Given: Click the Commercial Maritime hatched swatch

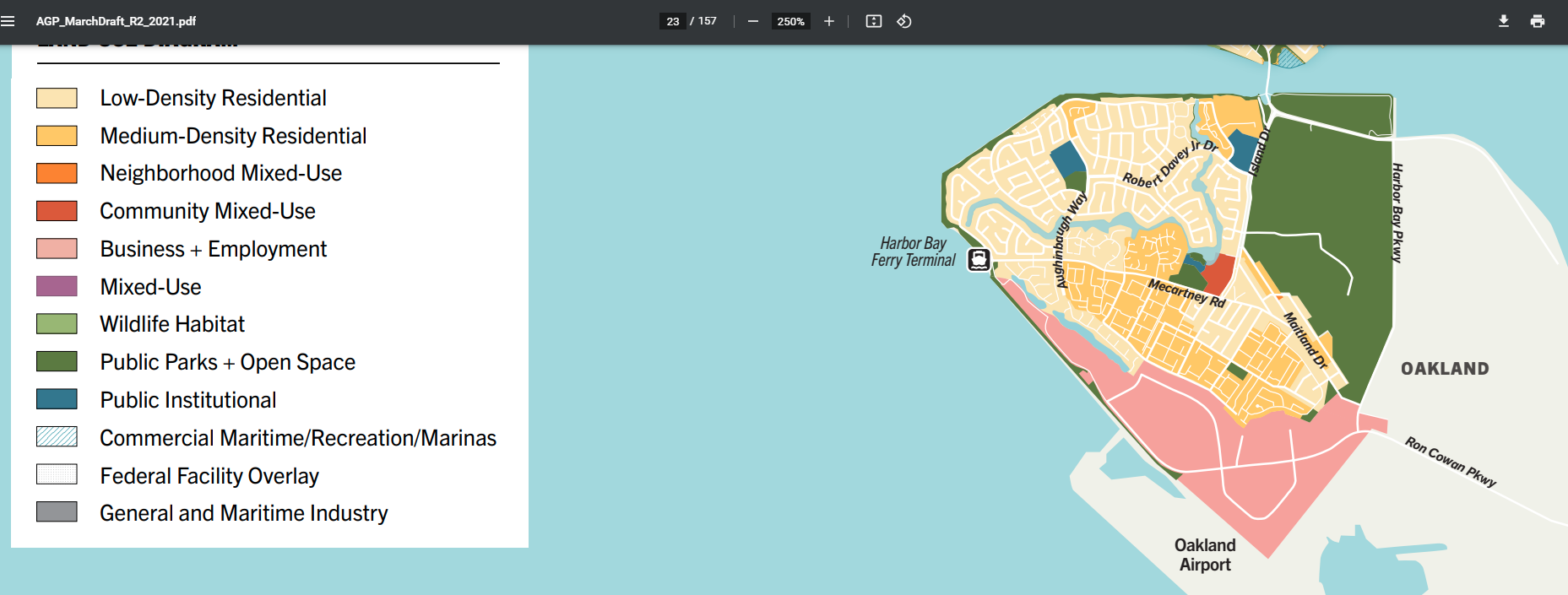Looking at the screenshot, I should point(57,437).
